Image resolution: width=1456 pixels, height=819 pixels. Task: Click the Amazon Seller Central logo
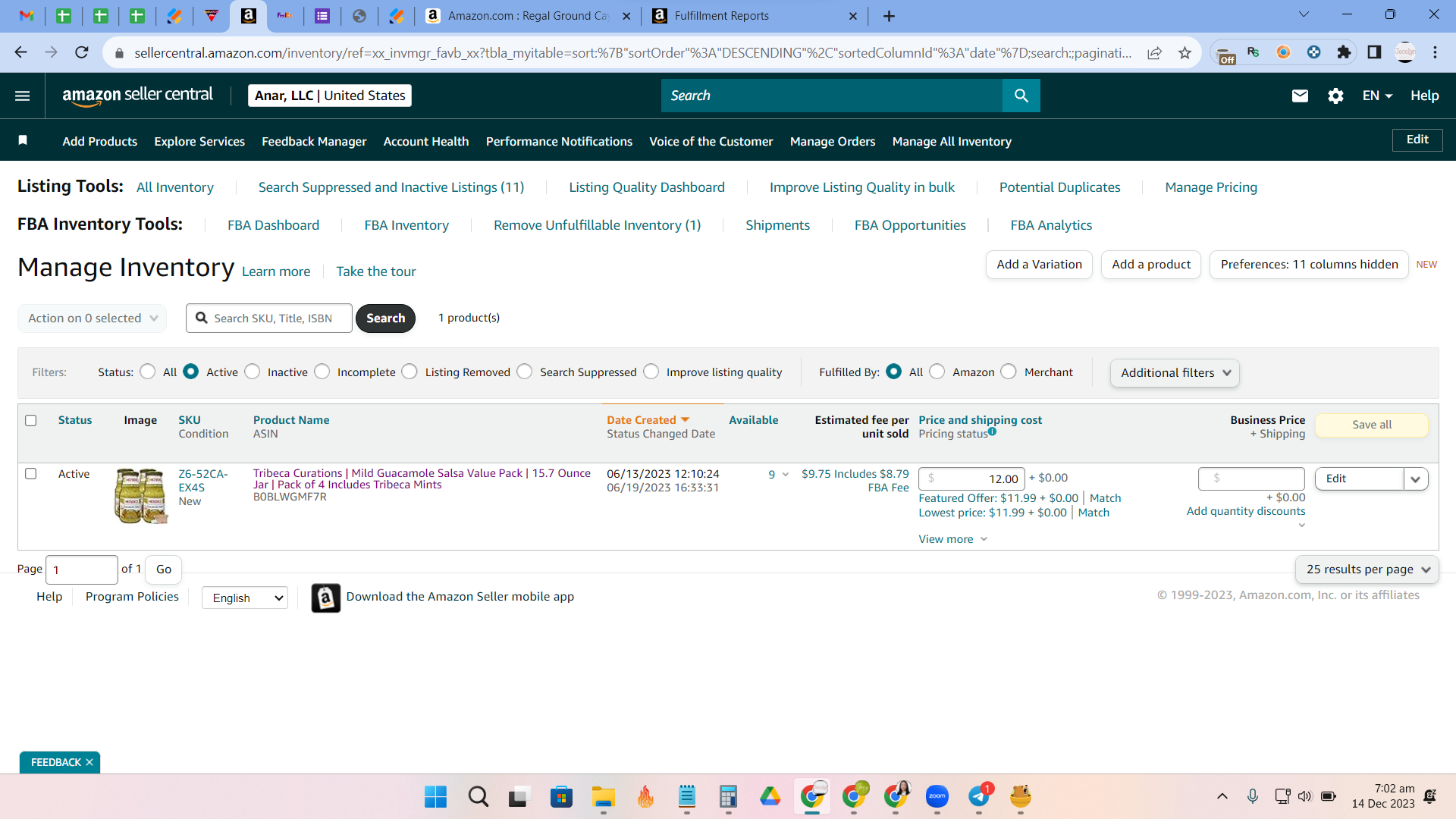137,96
